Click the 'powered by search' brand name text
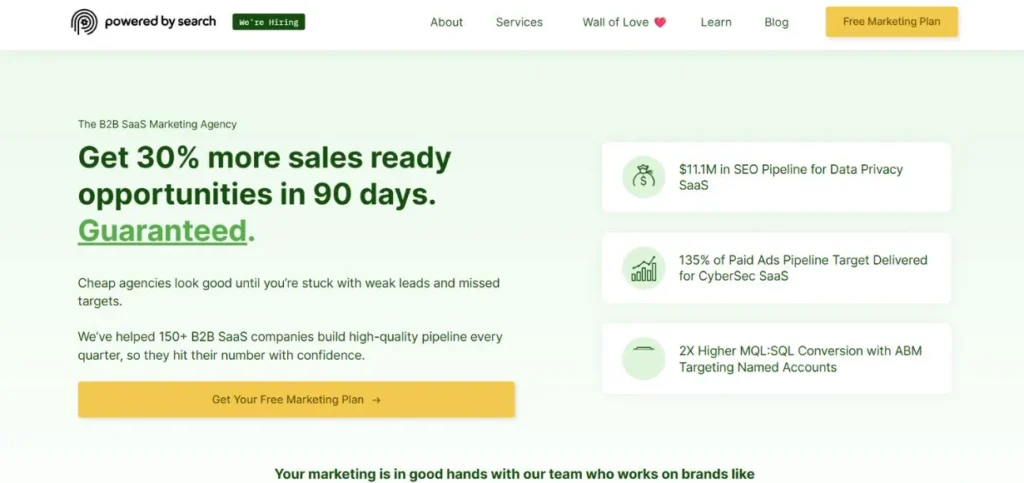The height and width of the screenshot is (483, 1024). pyautogui.click(x=160, y=22)
